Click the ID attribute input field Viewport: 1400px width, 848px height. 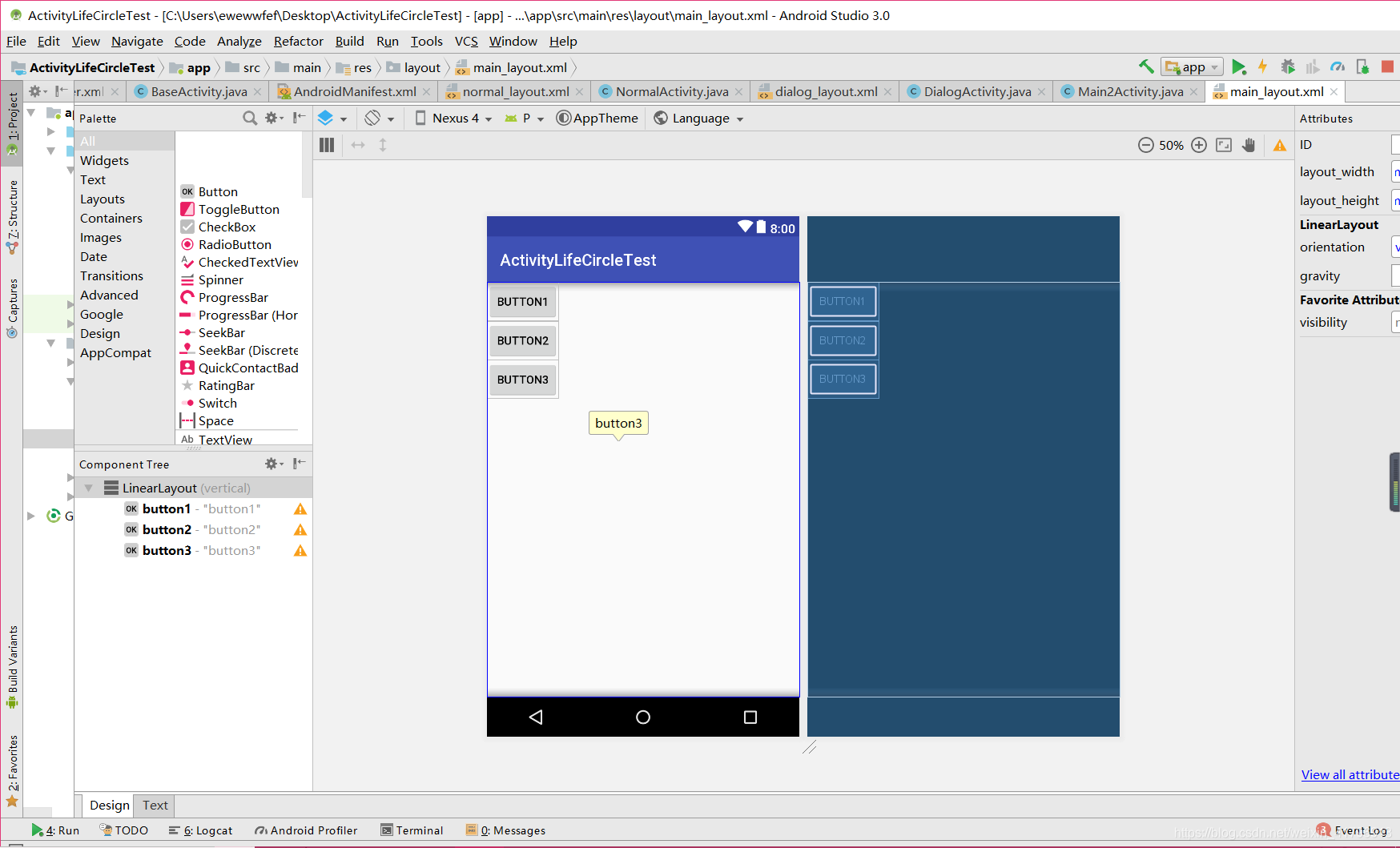[1395, 145]
